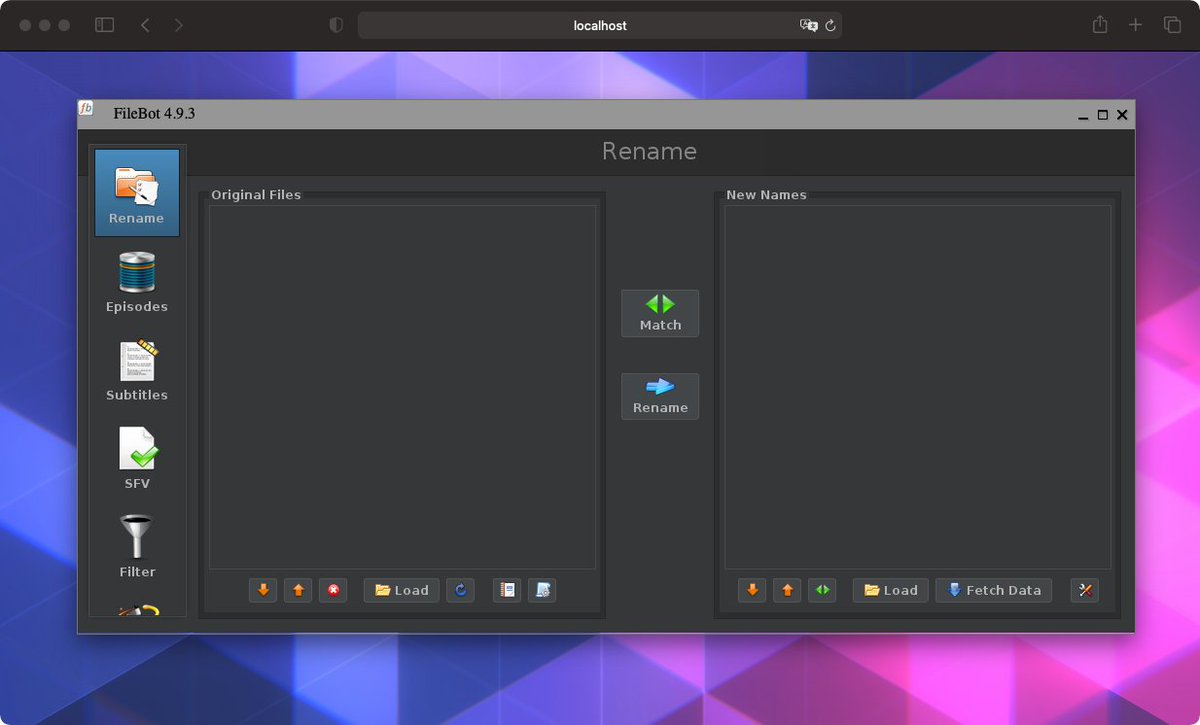This screenshot has width=1200, height=725.
Task: Maximize the FileBot window
Action: (1103, 115)
